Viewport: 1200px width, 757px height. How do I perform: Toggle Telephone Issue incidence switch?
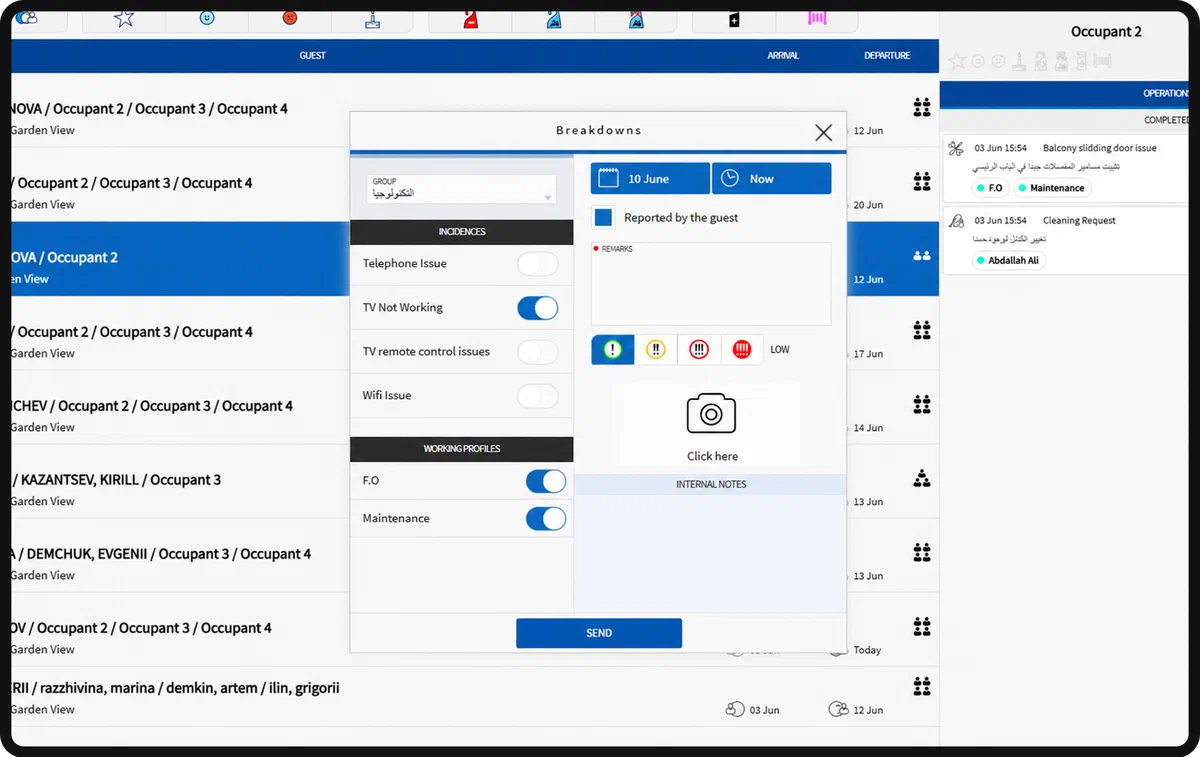click(538, 264)
